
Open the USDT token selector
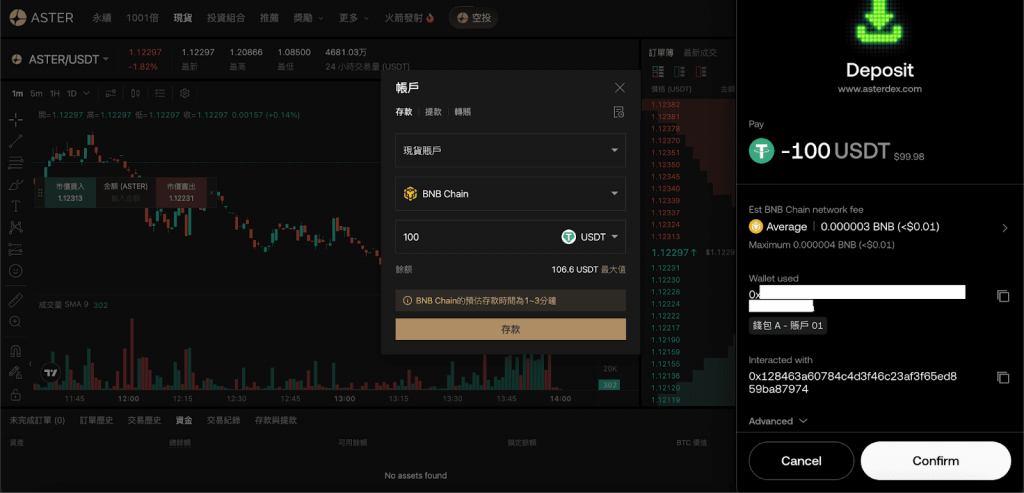(590, 237)
